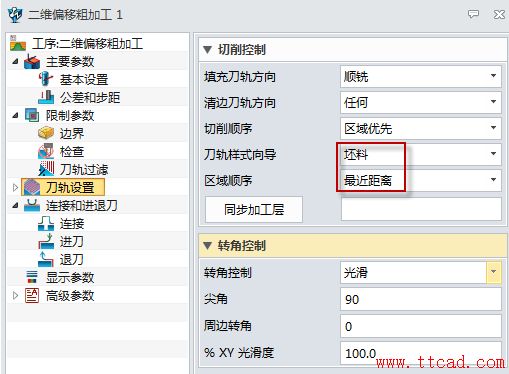Viewport: 509px width, 374px height.
Task: Select the 基本设置 tree item
Action: [84, 79]
